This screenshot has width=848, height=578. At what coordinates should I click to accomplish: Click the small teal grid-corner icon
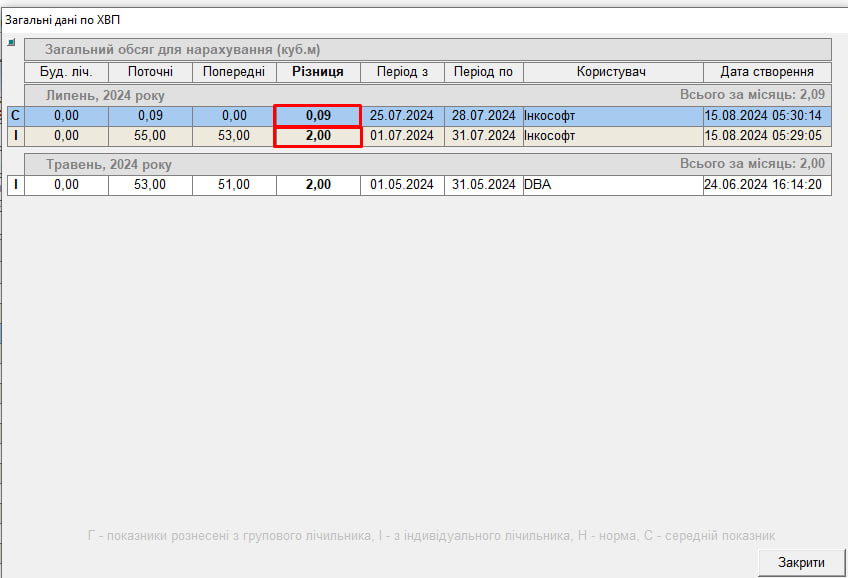point(12,43)
